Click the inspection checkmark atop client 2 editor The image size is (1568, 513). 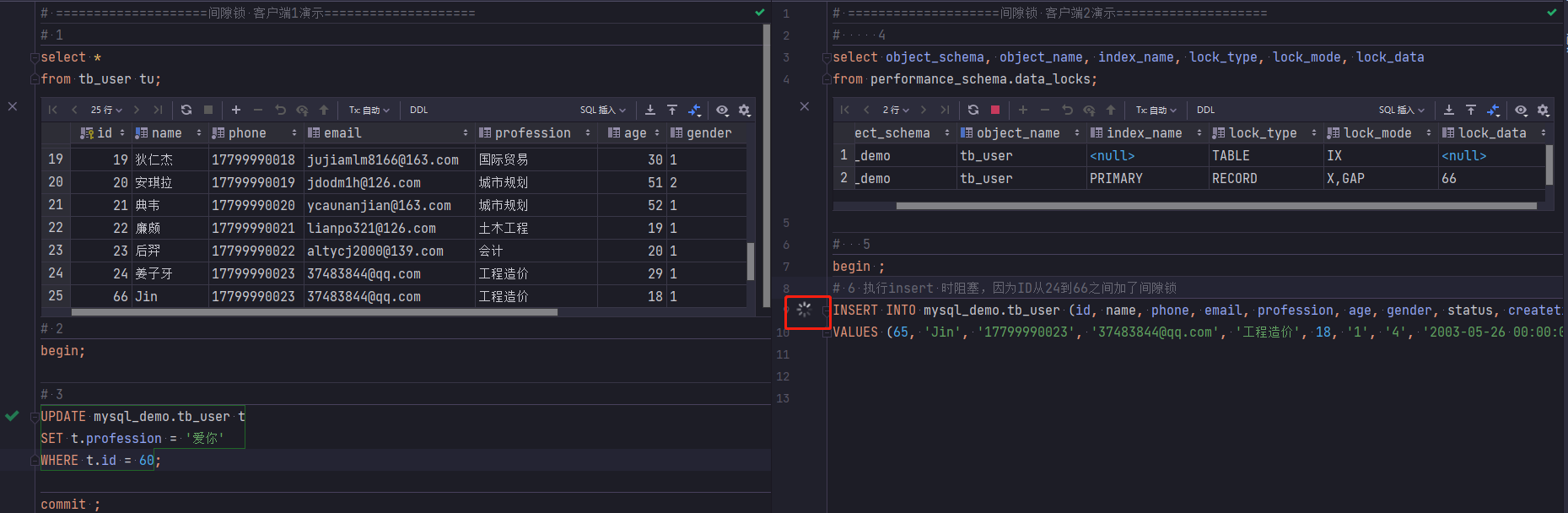point(1552,13)
